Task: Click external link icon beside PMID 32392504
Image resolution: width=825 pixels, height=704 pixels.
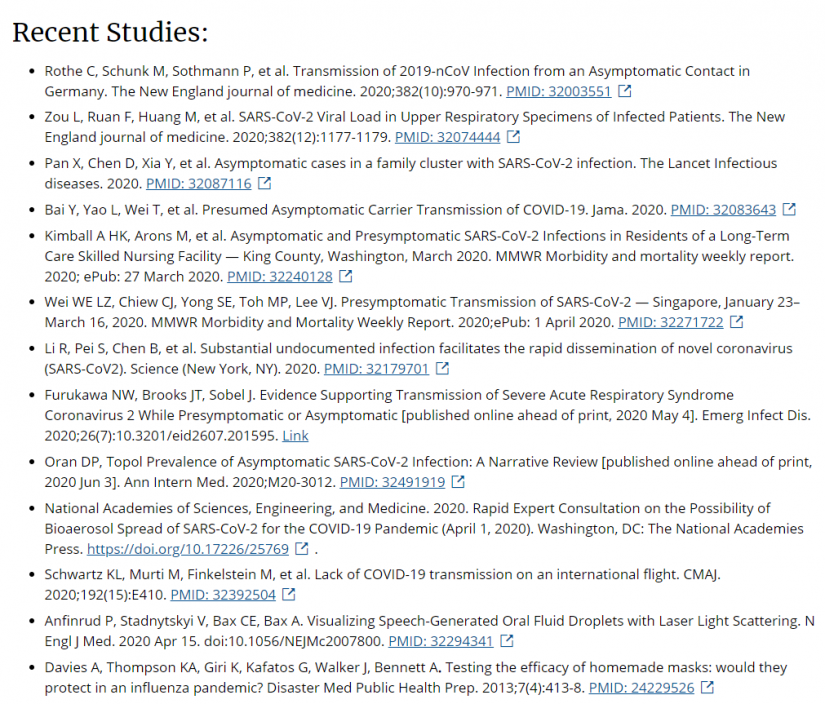Action: pos(289,595)
